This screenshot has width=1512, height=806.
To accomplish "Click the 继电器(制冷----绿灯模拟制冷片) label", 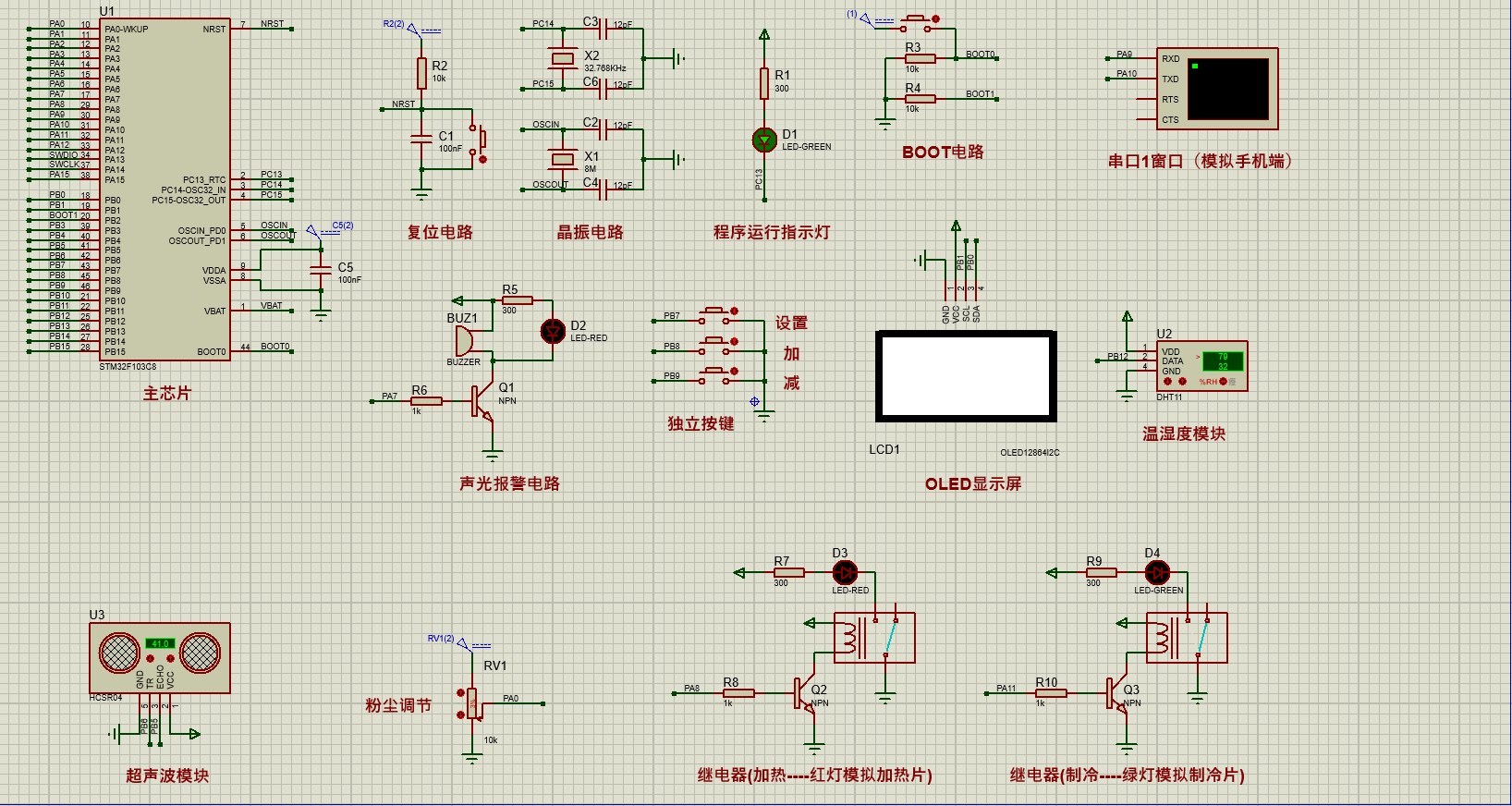I will [x=1127, y=775].
